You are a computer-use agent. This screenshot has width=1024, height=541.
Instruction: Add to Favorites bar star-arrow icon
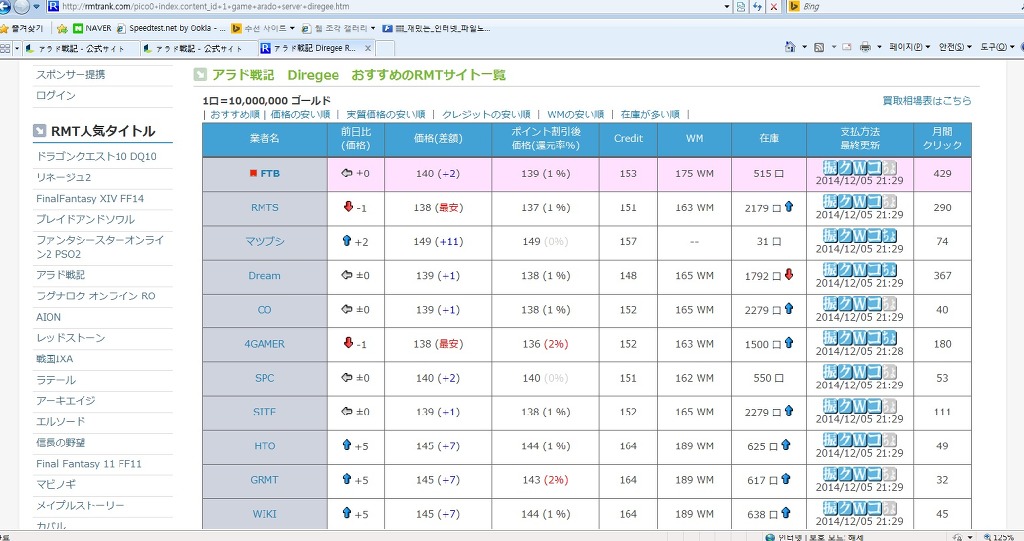pyautogui.click(x=62, y=28)
